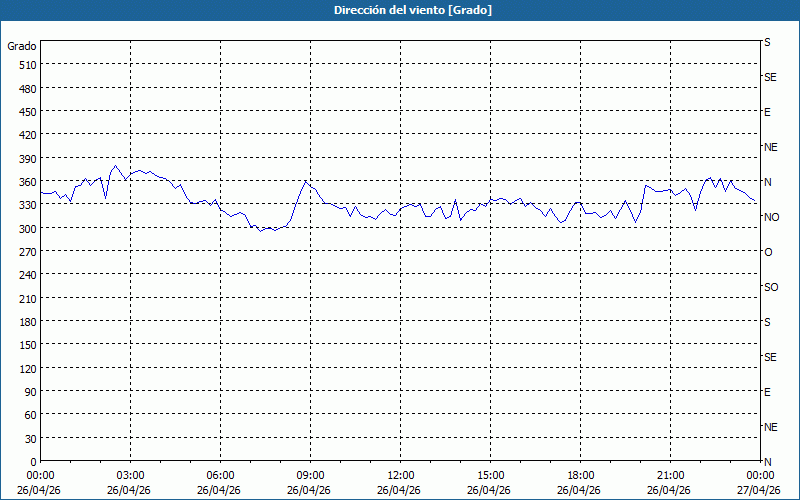Click the wind curve lowest dip before 09:00
Viewport: 800px width, 500px height.
click(x=260, y=230)
